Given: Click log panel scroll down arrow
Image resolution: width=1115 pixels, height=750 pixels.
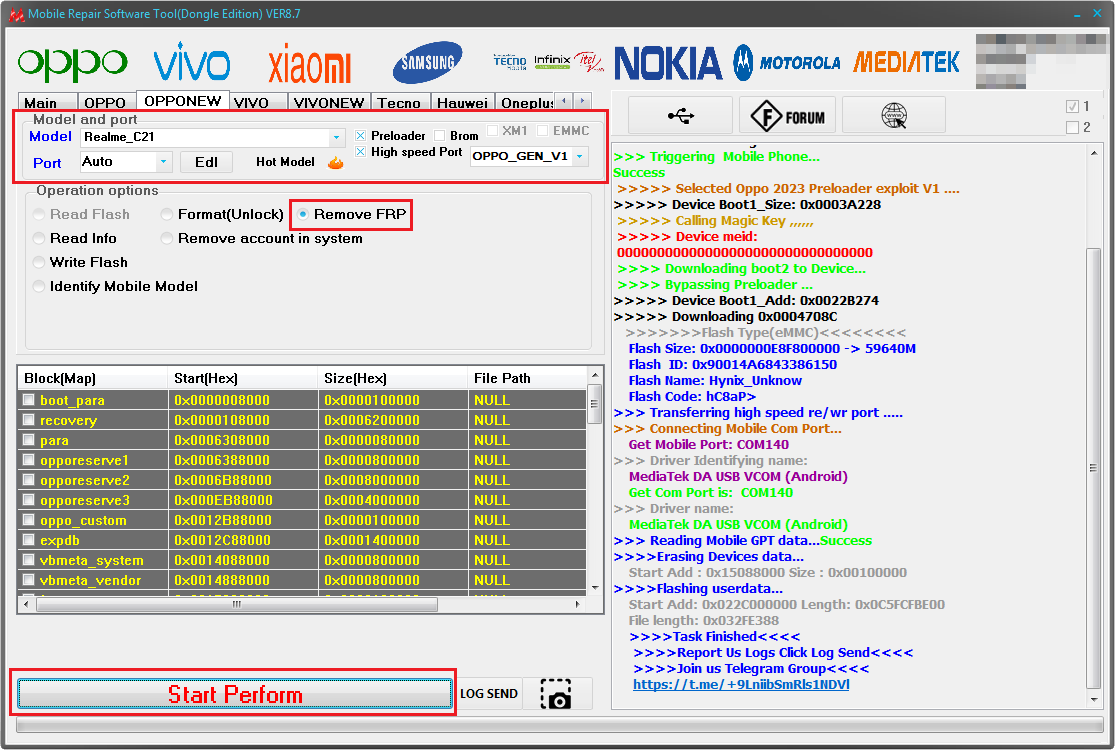Looking at the screenshot, I should [1094, 700].
